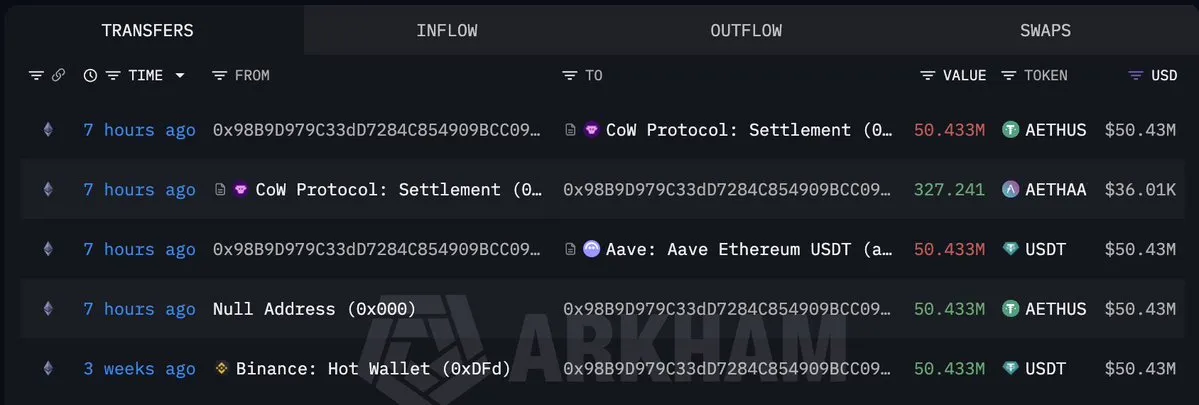Open the OUTFLOW tab
1199x405 pixels.
pyautogui.click(x=745, y=31)
